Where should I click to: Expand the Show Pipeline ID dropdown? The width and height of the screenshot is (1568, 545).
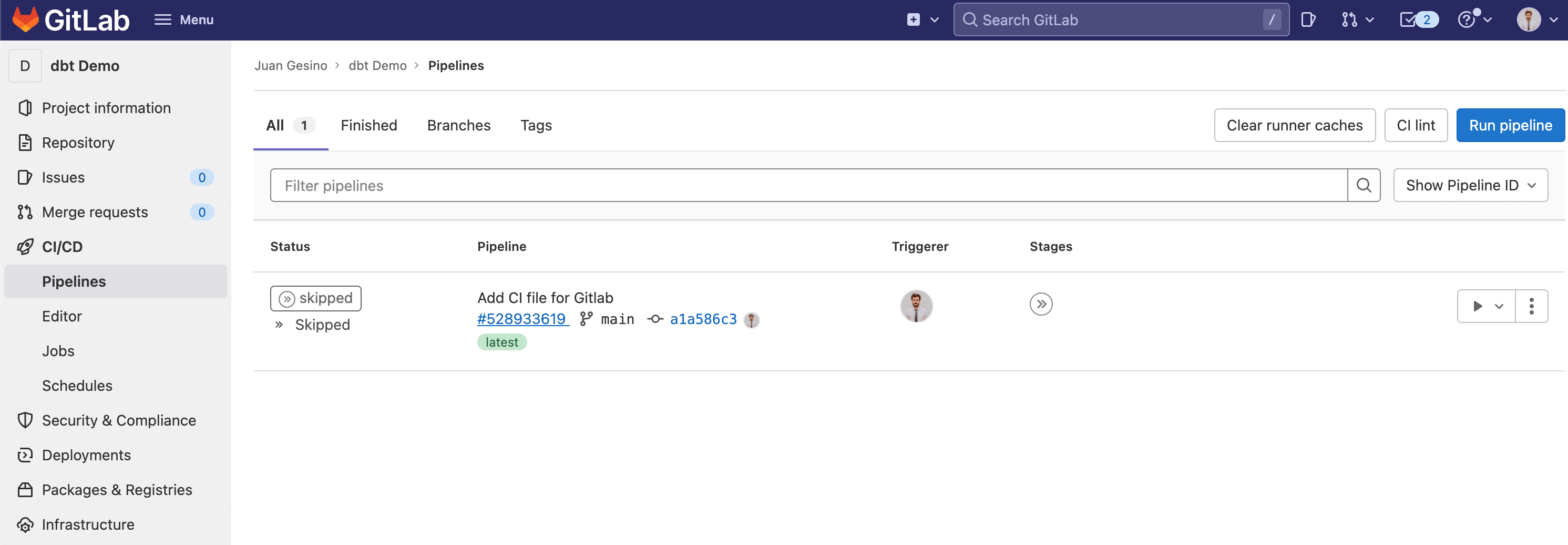pyautogui.click(x=1470, y=186)
